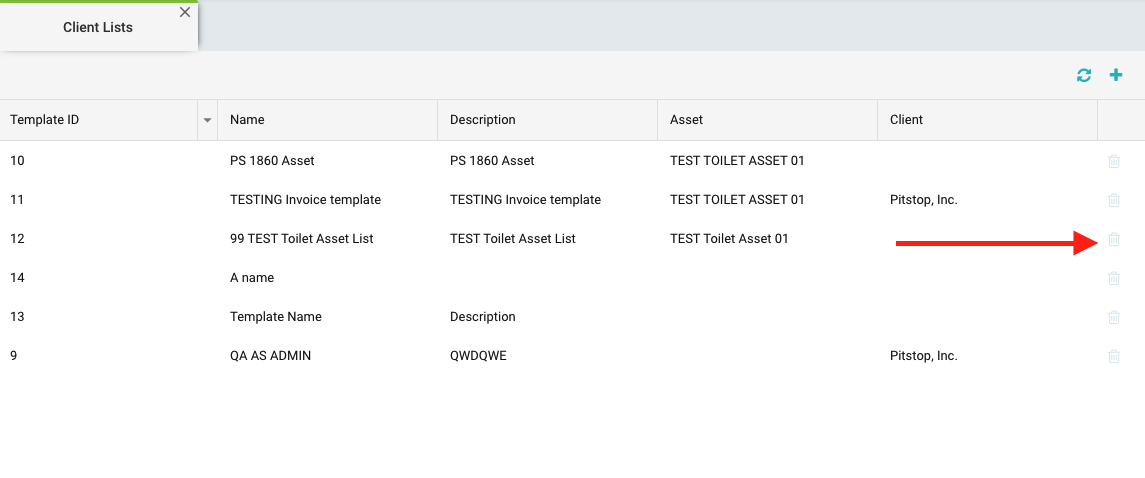
Task: Delete the 99 TEST Toilet Asset List row
Action: click(x=1114, y=239)
